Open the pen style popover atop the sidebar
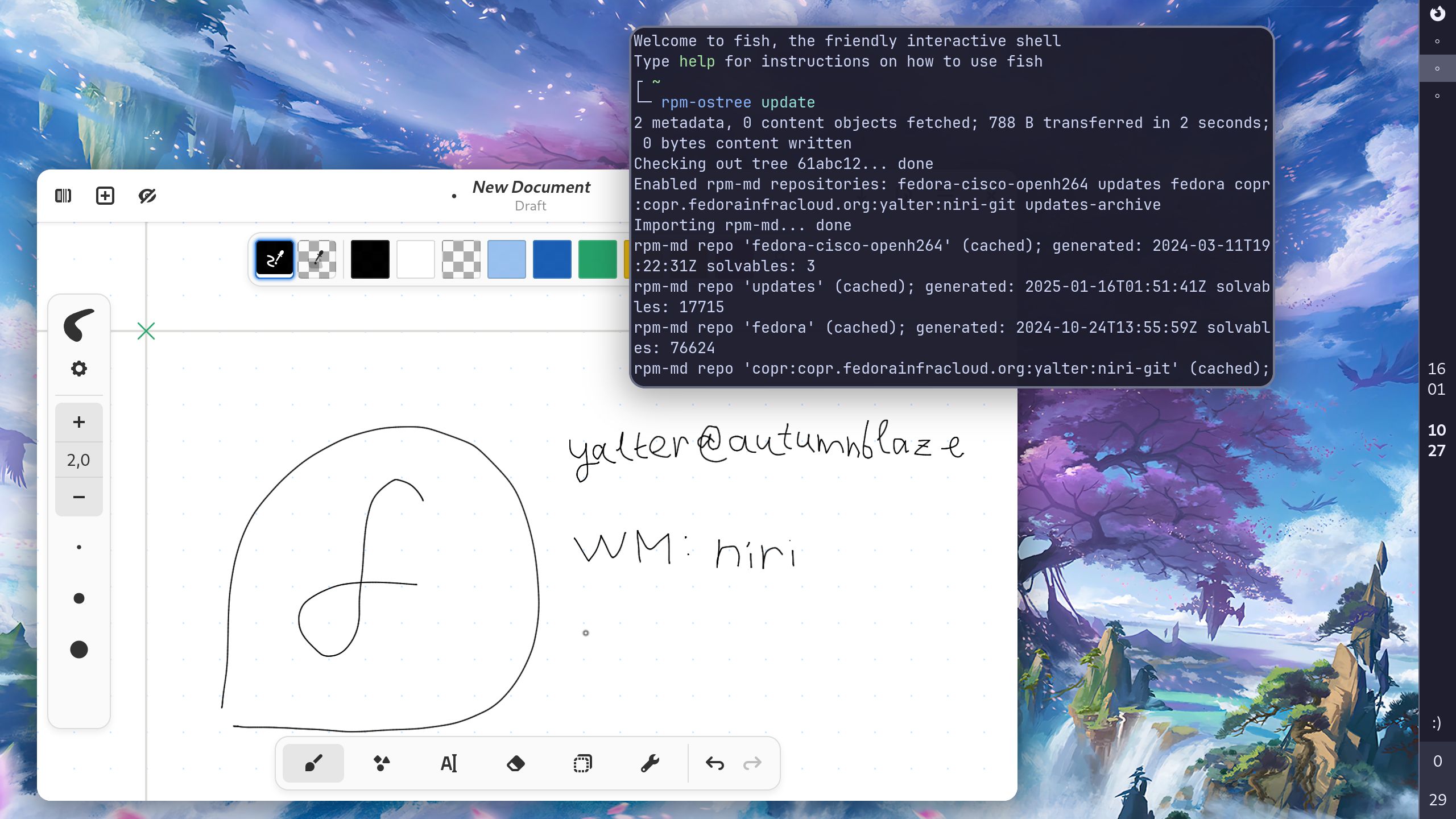 click(79, 324)
